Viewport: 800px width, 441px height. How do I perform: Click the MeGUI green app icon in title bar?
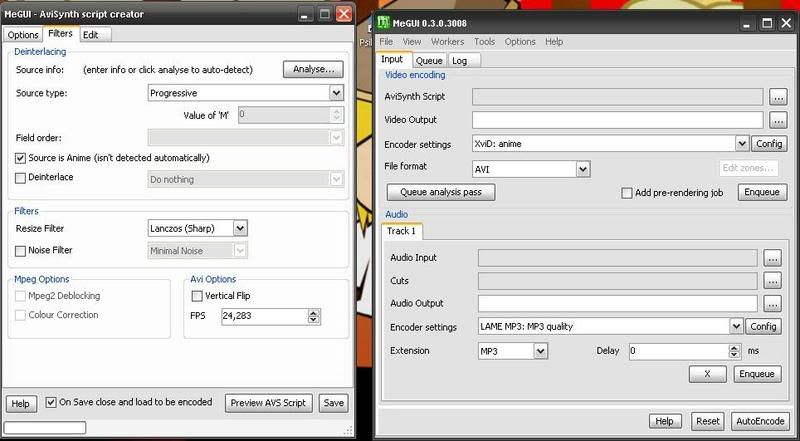click(x=383, y=23)
